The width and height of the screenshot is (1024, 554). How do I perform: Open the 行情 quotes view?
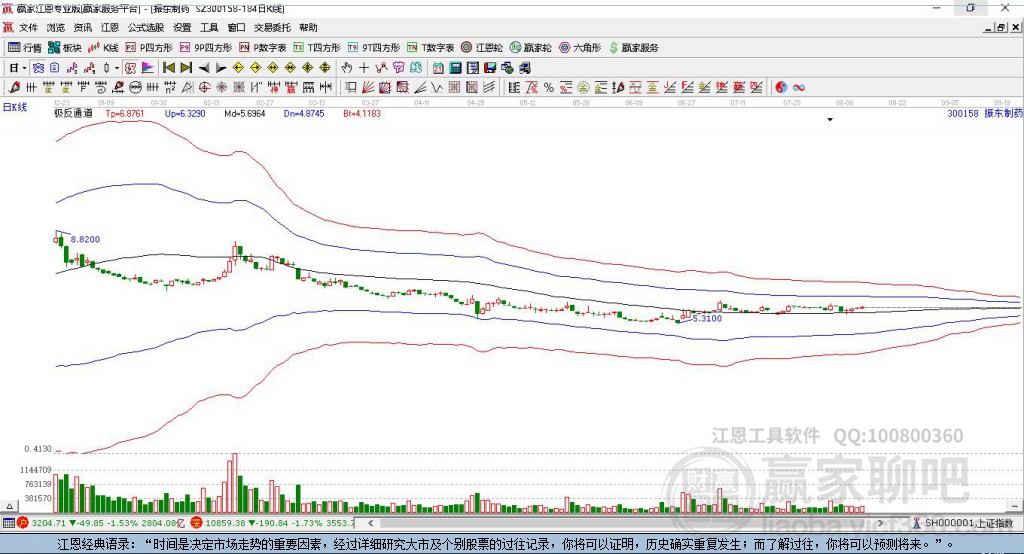click(x=25, y=48)
